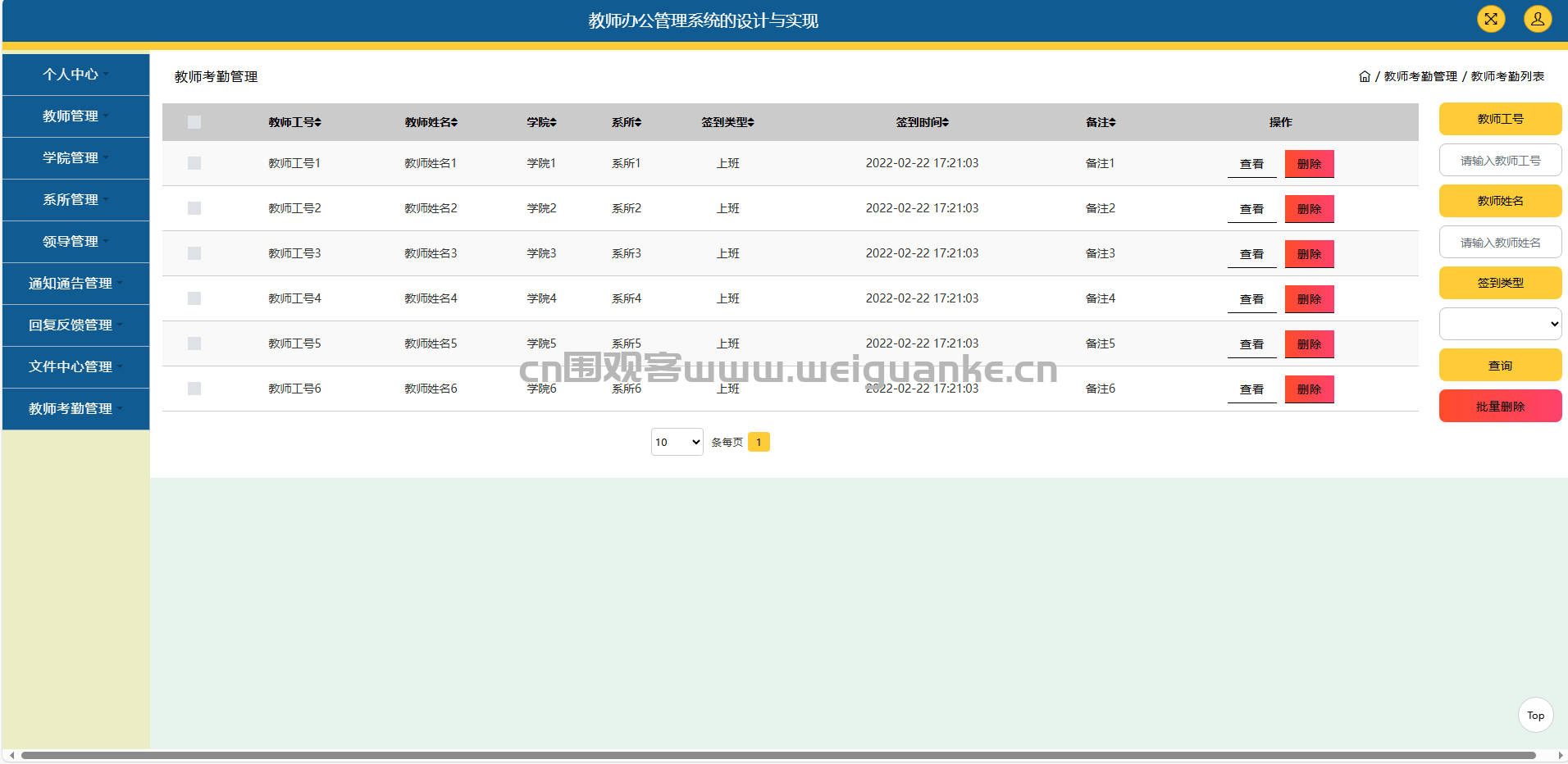Screen dimensions: 1568x764
Task: Click the yellow 教师工号 filter label
Action: click(1500, 119)
